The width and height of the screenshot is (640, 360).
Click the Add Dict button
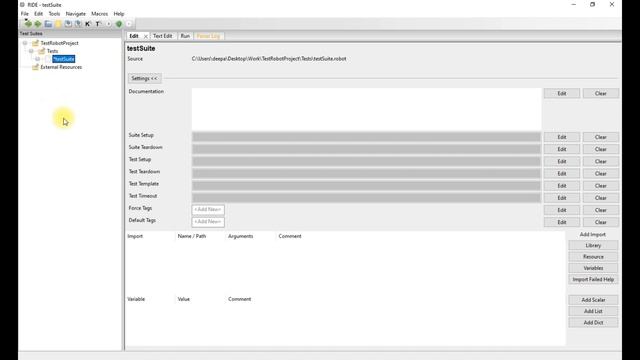click(x=593, y=323)
